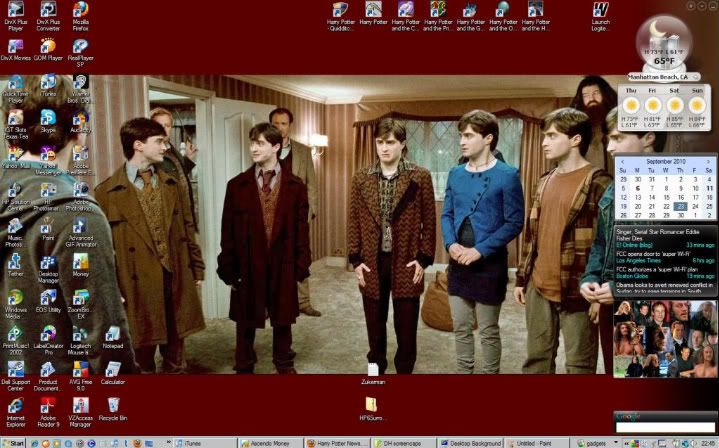This screenshot has height=448, width=719.
Task: Switch to DH screencaps taskbar window
Action: [404, 443]
